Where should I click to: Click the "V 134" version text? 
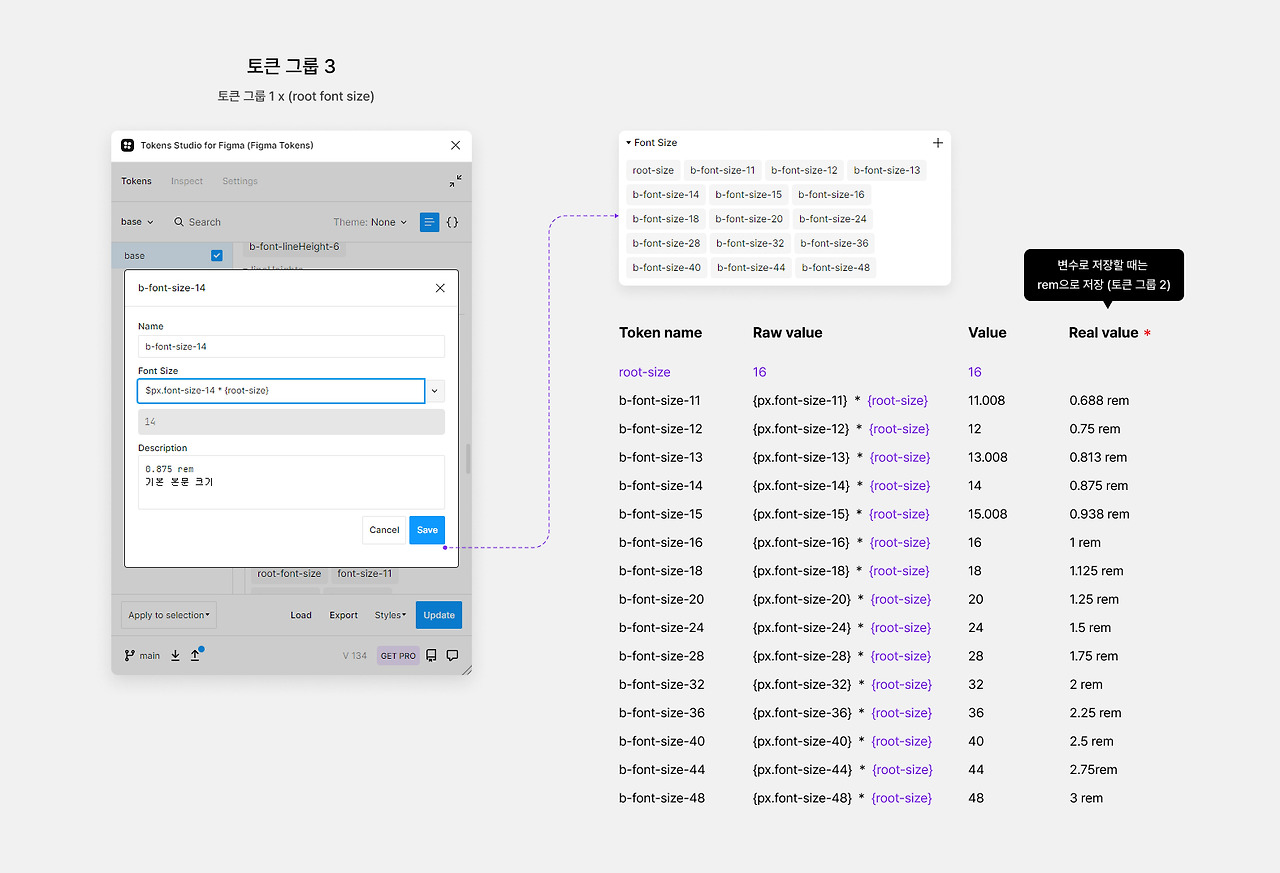click(355, 656)
